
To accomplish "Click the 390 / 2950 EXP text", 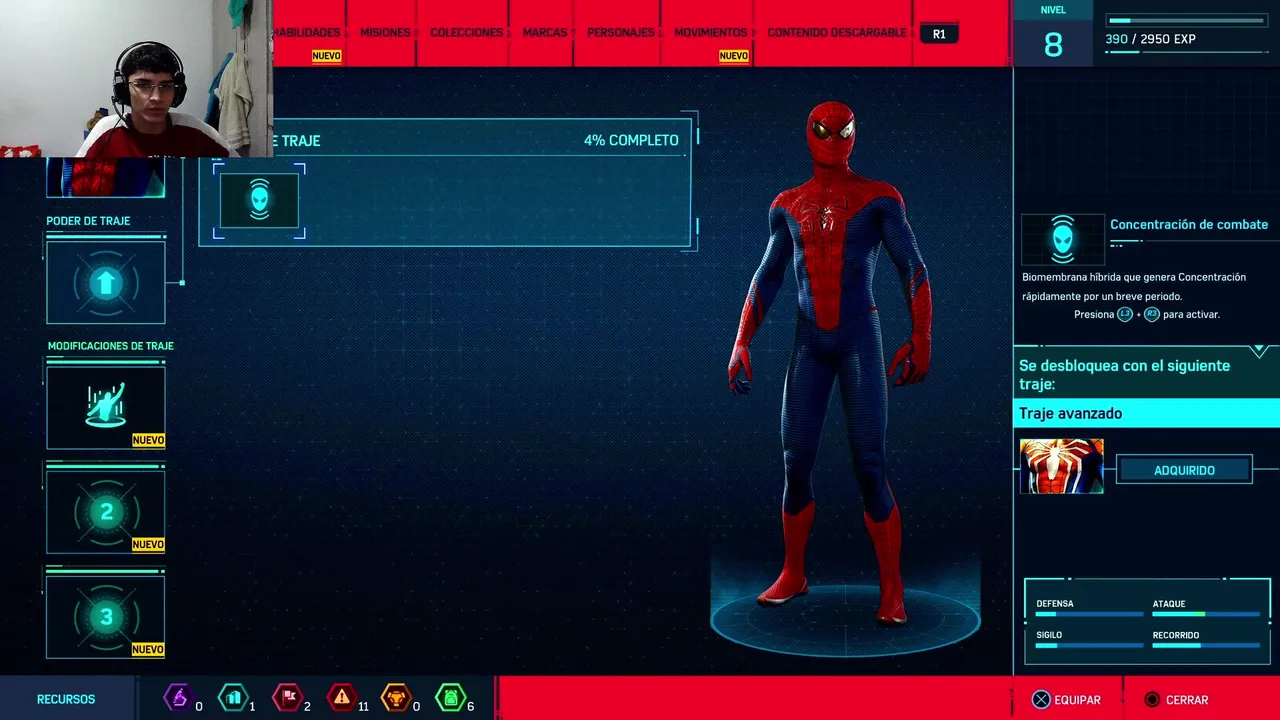I will click(x=1150, y=39).
